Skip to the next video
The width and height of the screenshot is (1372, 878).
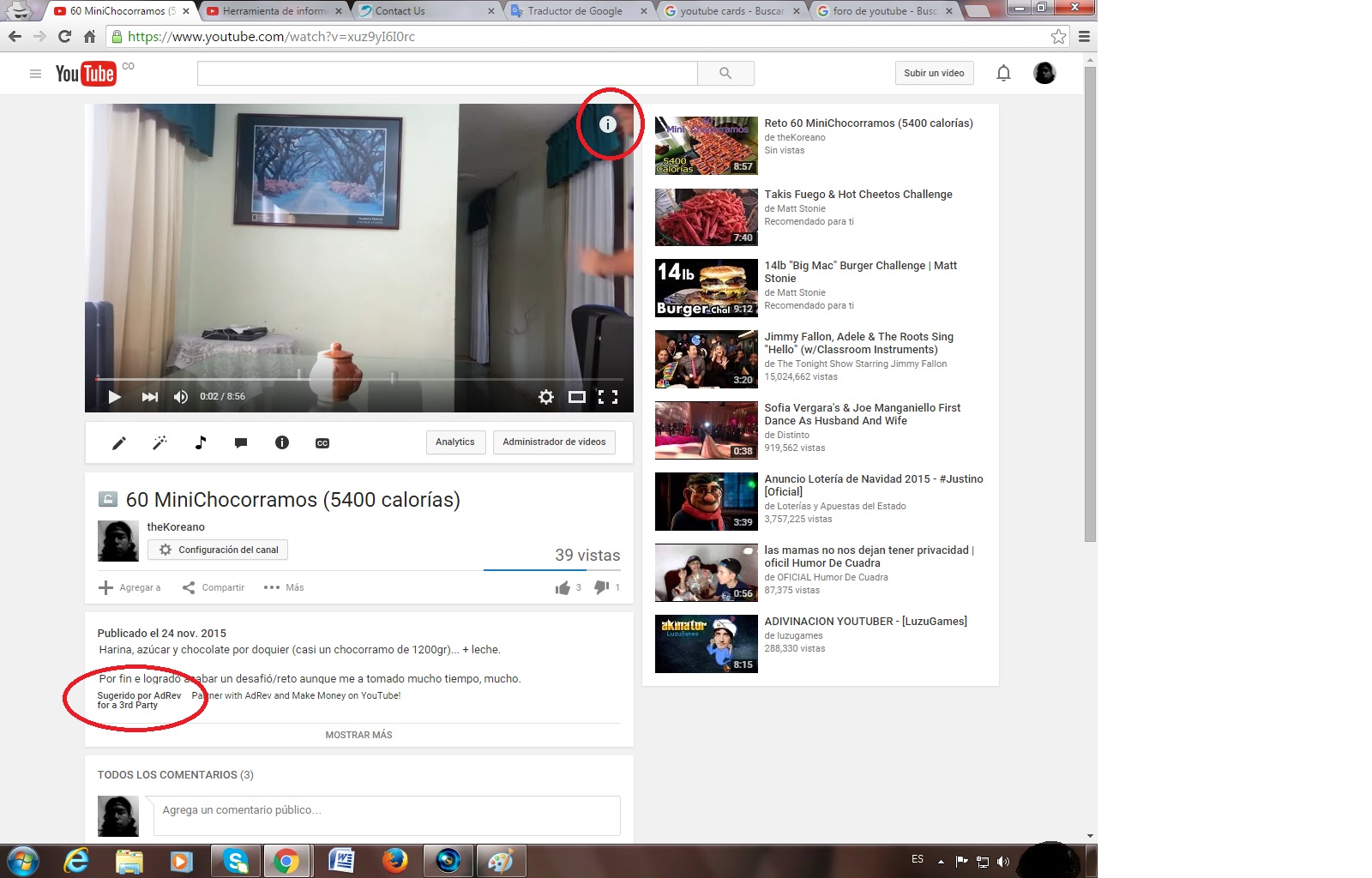click(150, 397)
